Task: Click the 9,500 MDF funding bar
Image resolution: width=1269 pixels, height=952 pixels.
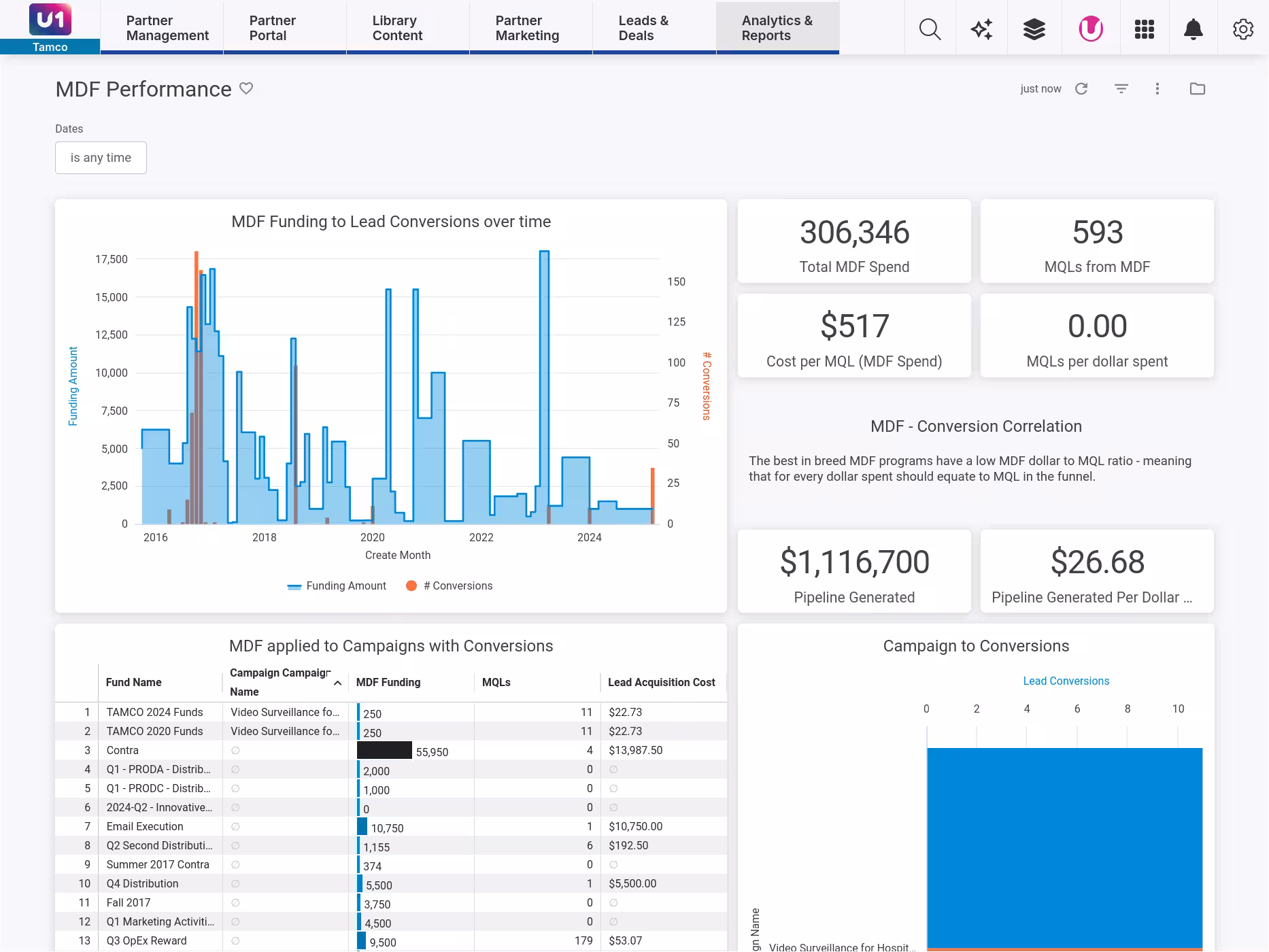Action: (x=362, y=940)
